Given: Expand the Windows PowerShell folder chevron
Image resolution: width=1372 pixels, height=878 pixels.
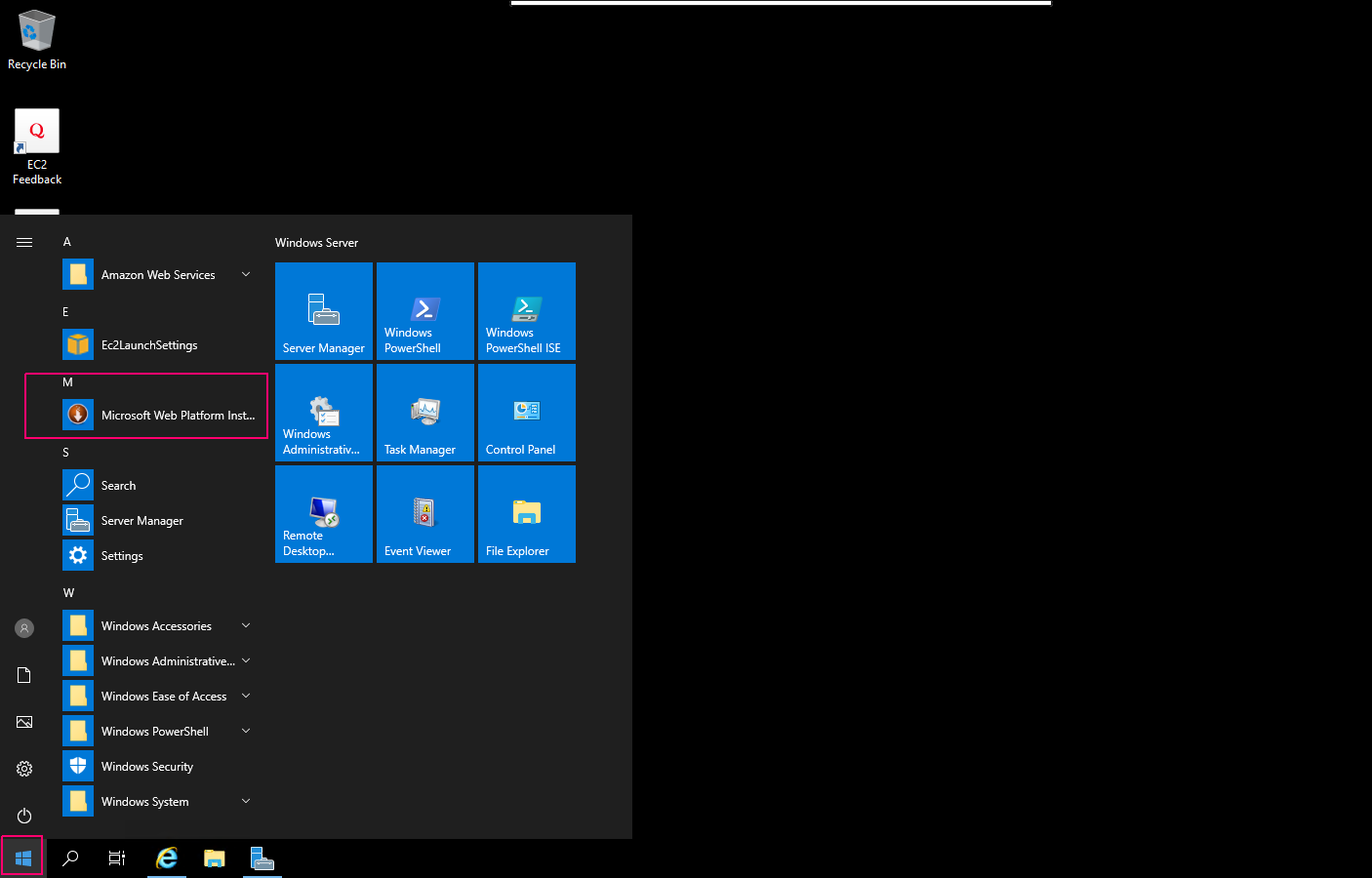Looking at the screenshot, I should [x=246, y=732].
